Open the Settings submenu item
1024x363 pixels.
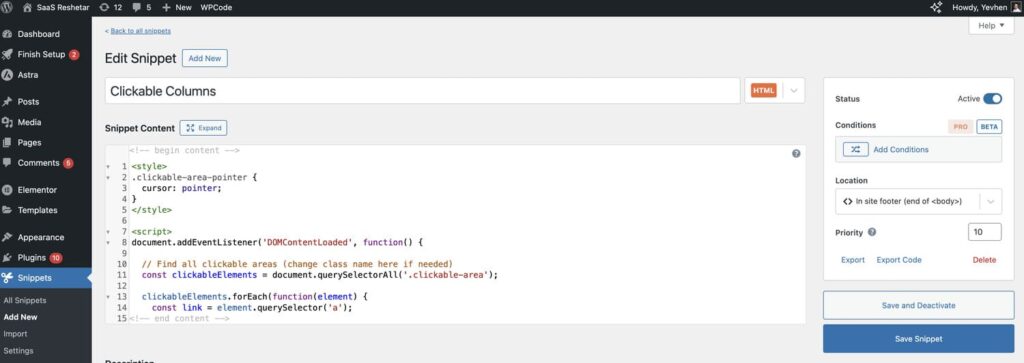(x=18, y=351)
